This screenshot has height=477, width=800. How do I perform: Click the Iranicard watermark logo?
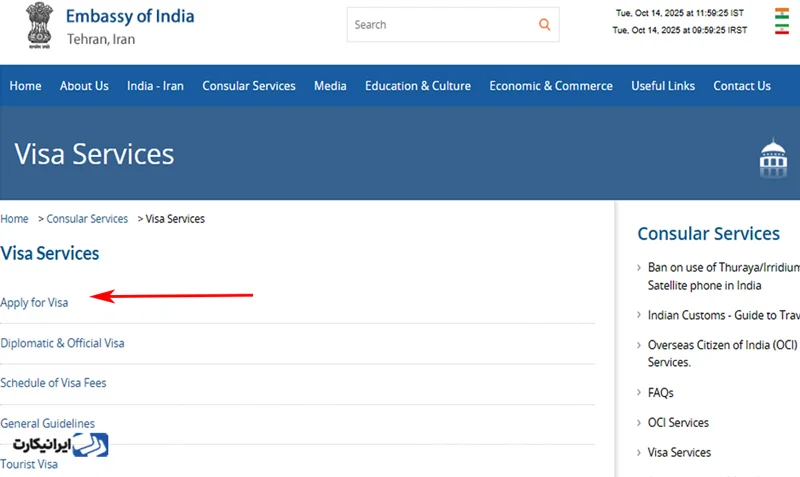pos(60,444)
